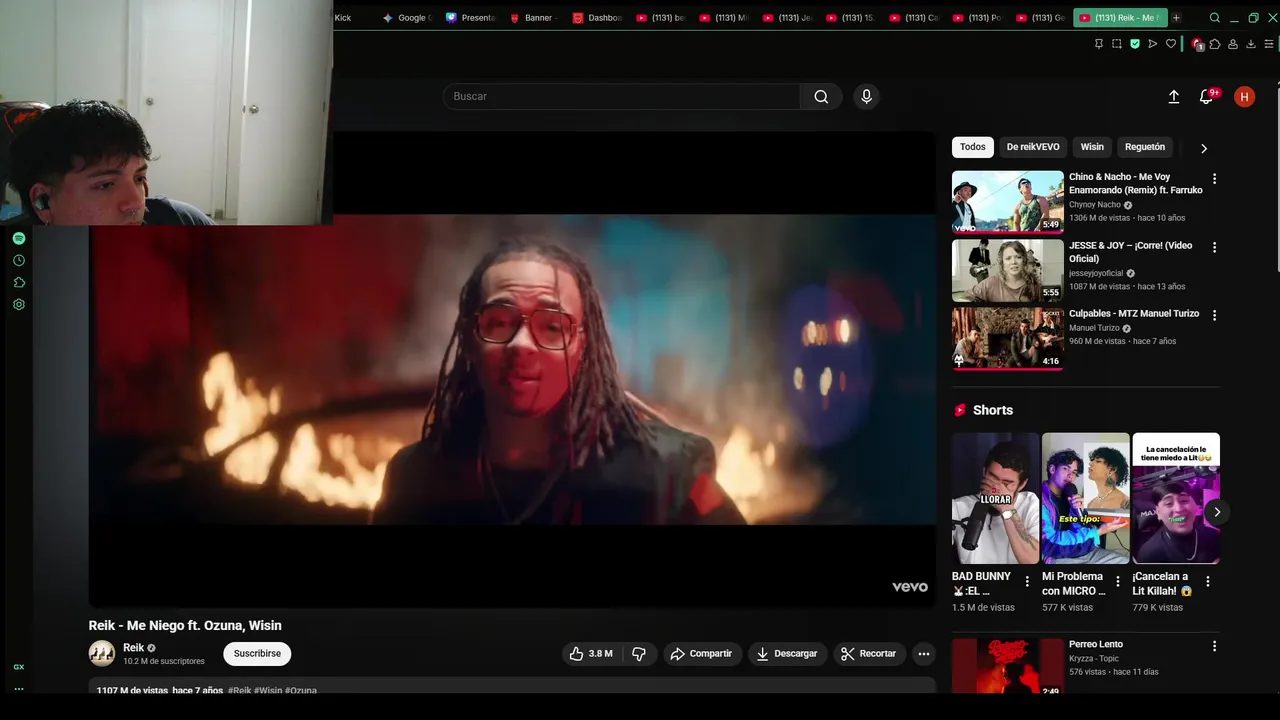Viewport: 1280px width, 720px height.
Task: Like the video with thumbs up
Action: pyautogui.click(x=591, y=654)
